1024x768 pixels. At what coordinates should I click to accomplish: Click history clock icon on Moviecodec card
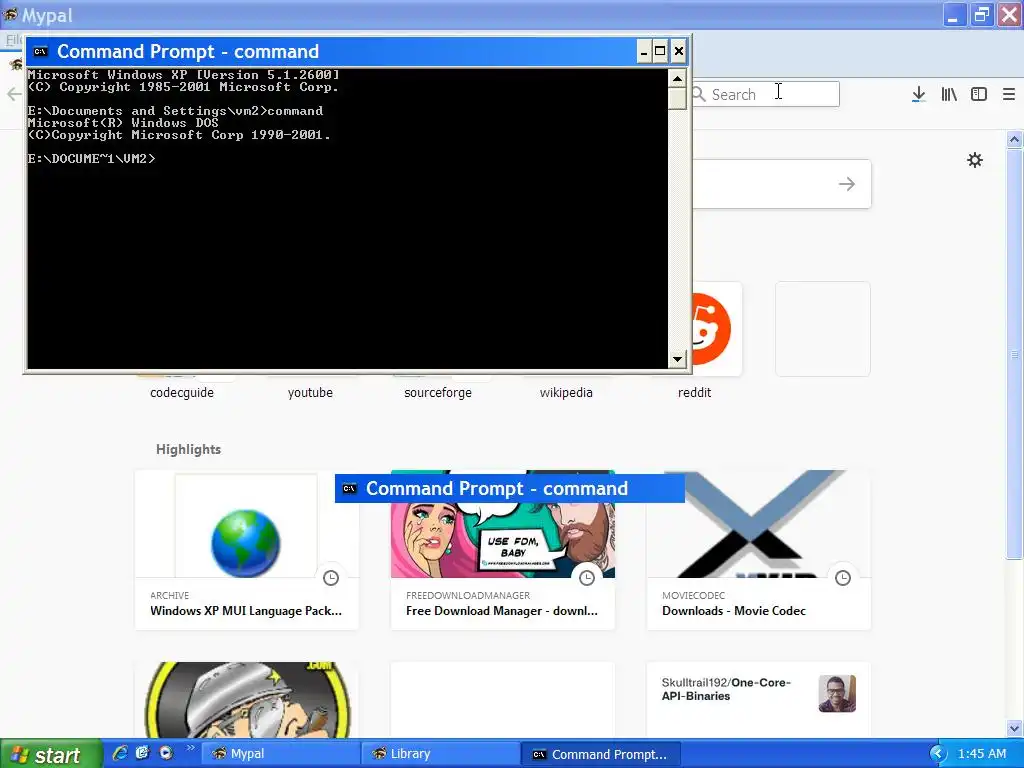[x=843, y=578]
